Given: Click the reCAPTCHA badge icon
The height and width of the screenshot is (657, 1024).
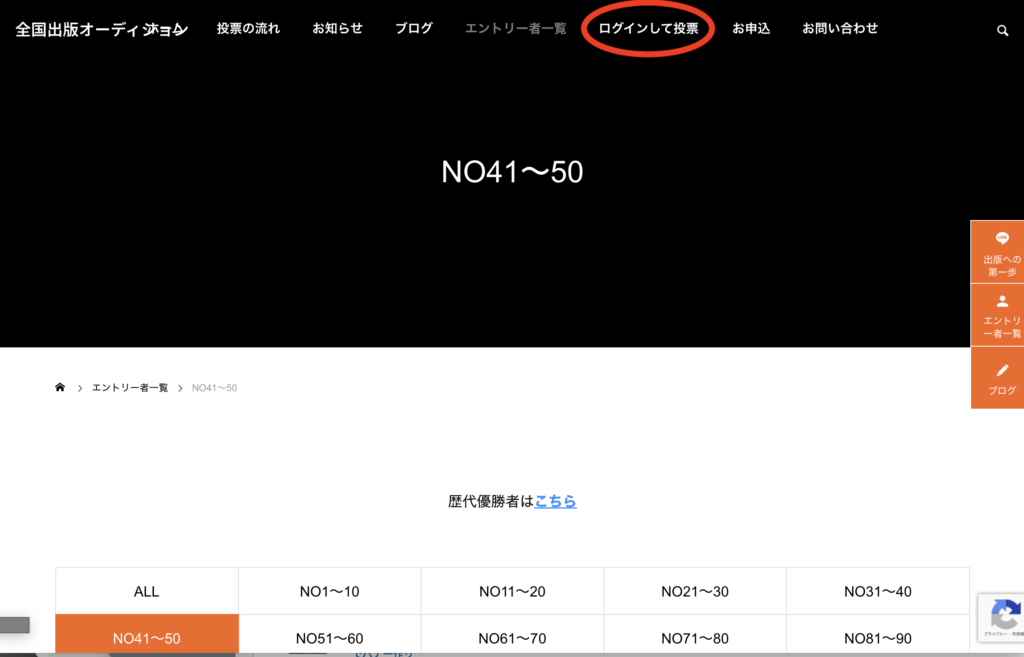Looking at the screenshot, I should (1004, 614).
